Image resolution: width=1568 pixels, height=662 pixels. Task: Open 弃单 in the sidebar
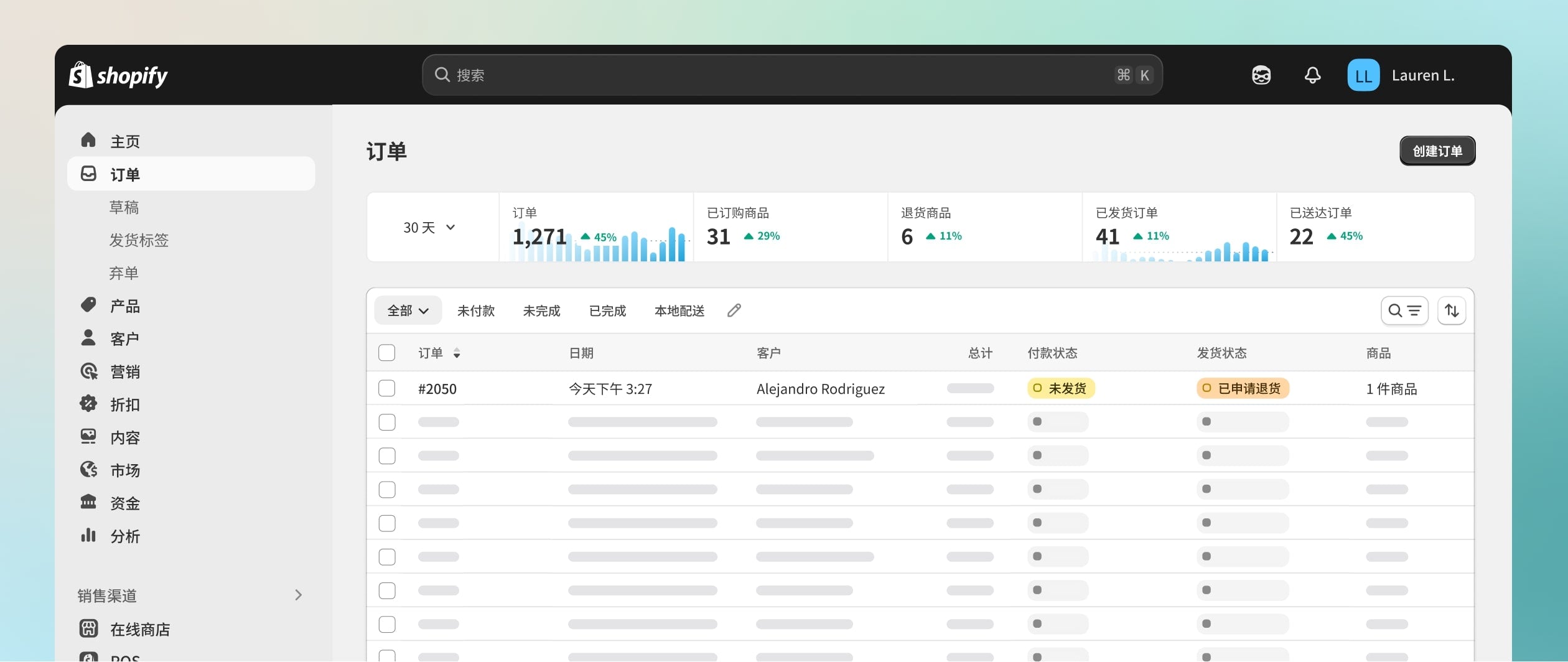124,273
